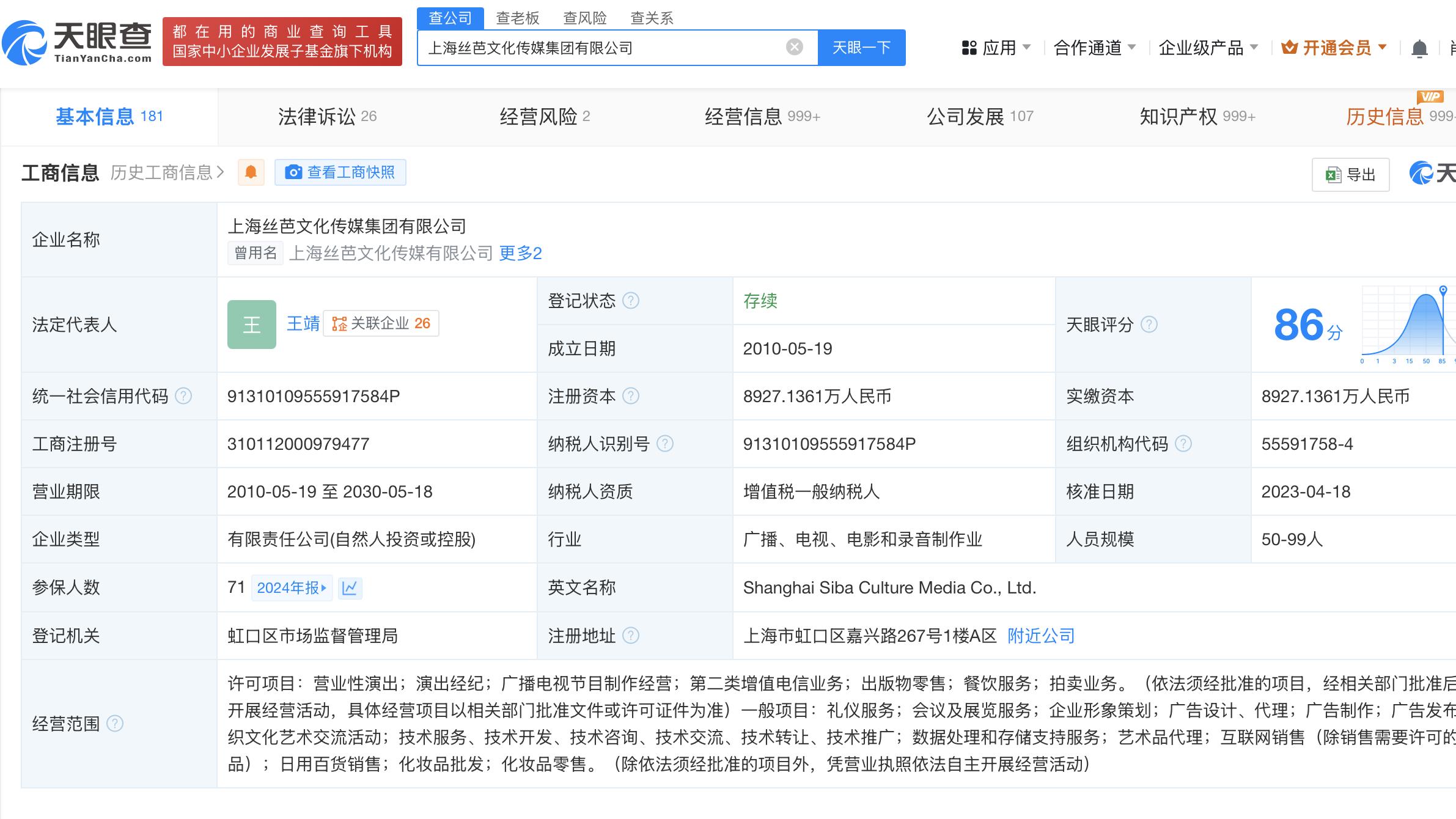Select the 知识产权 tab
Image resolution: width=1456 pixels, height=819 pixels.
1197,116
